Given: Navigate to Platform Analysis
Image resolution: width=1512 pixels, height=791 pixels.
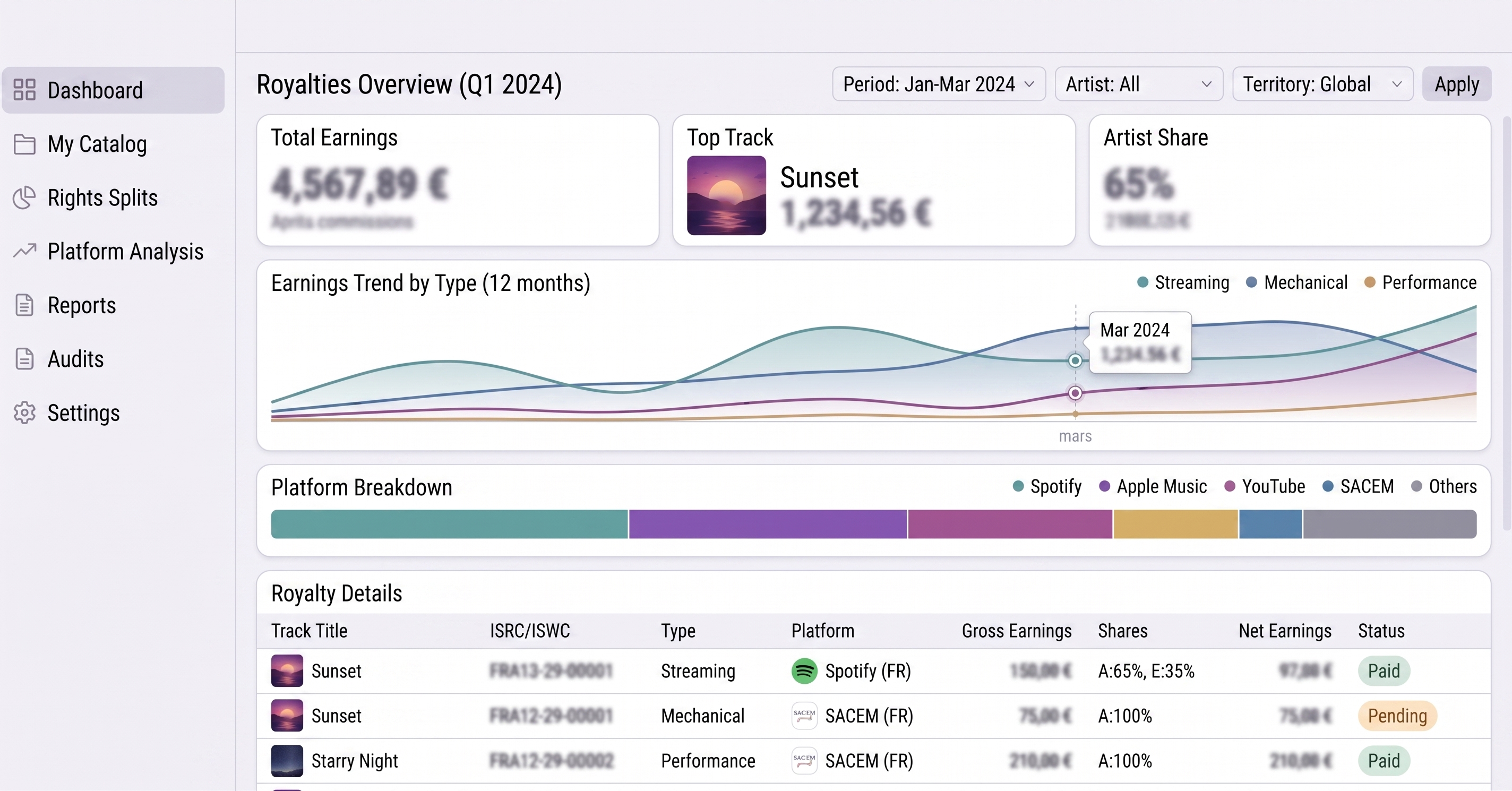Looking at the screenshot, I should click(113, 251).
